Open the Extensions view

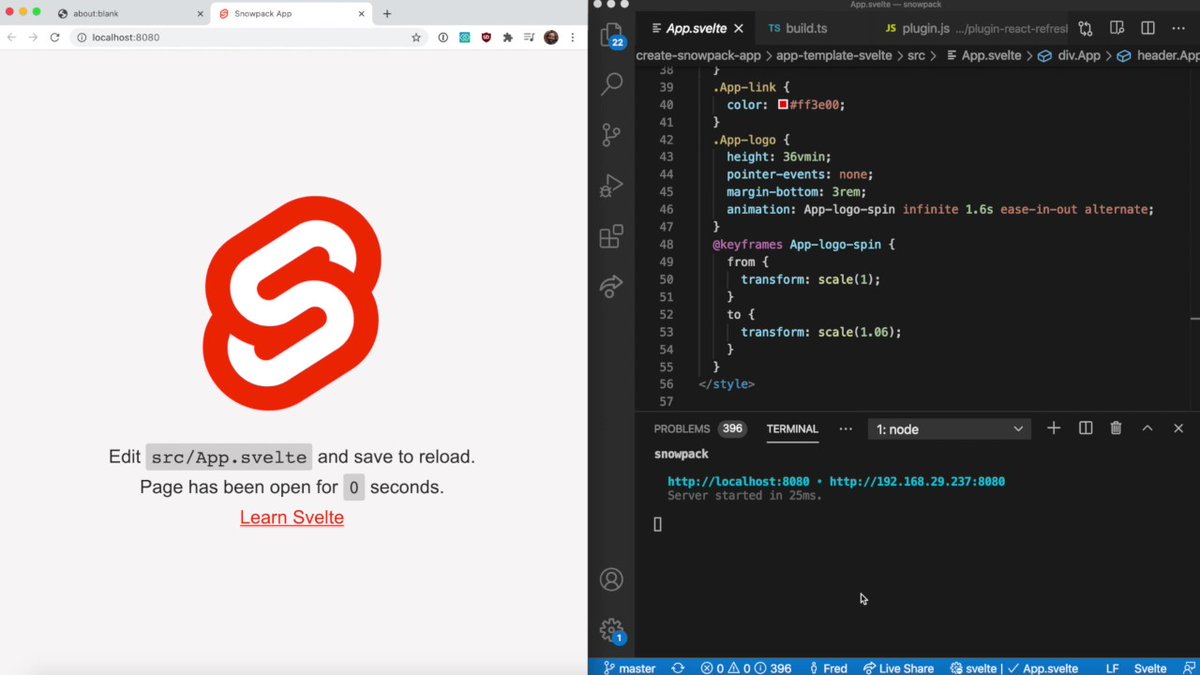click(611, 237)
